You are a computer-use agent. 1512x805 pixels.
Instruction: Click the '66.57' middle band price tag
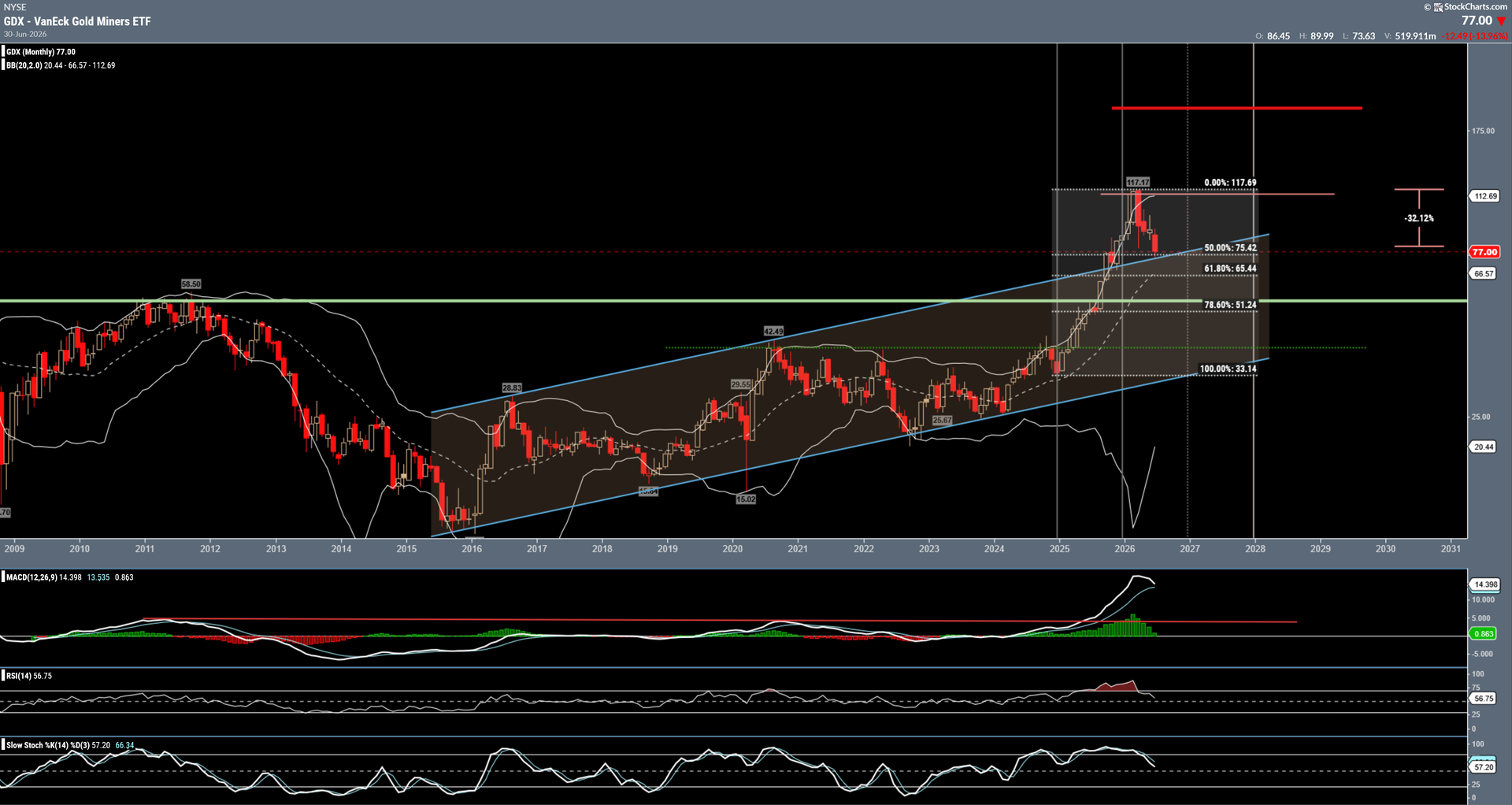click(x=1484, y=274)
